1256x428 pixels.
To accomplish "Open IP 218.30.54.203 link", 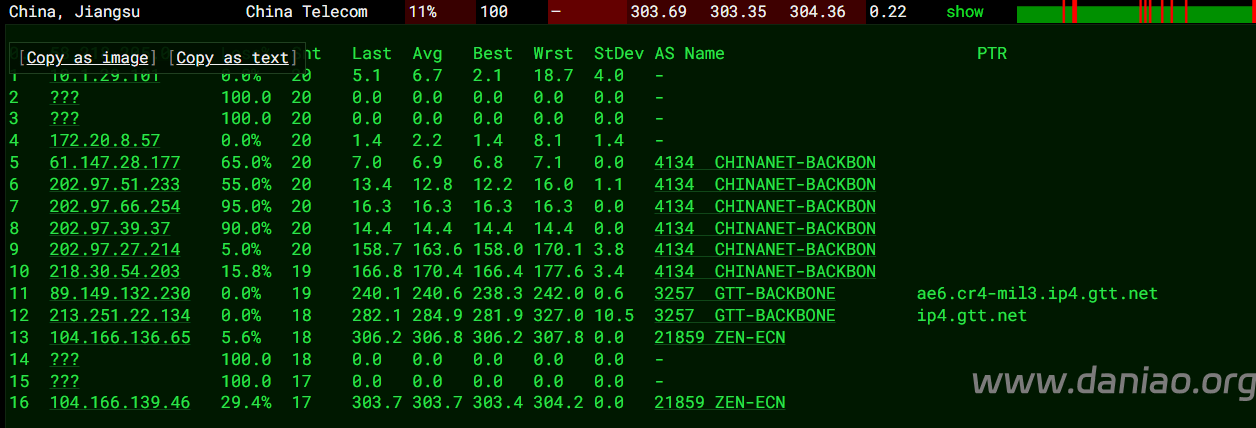I will (x=115, y=272).
